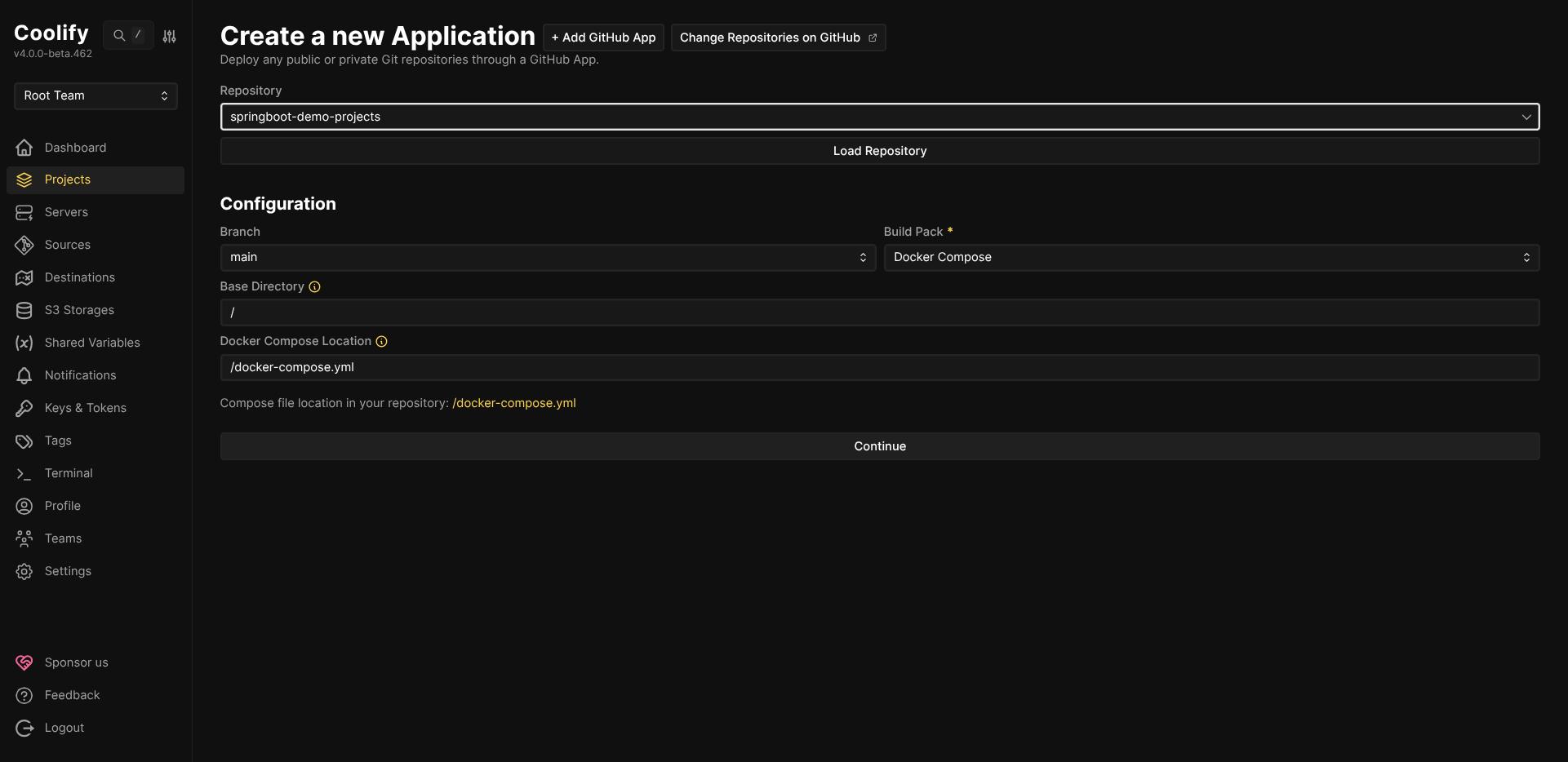
Task: Click the Sources git icon
Action: tap(24, 245)
